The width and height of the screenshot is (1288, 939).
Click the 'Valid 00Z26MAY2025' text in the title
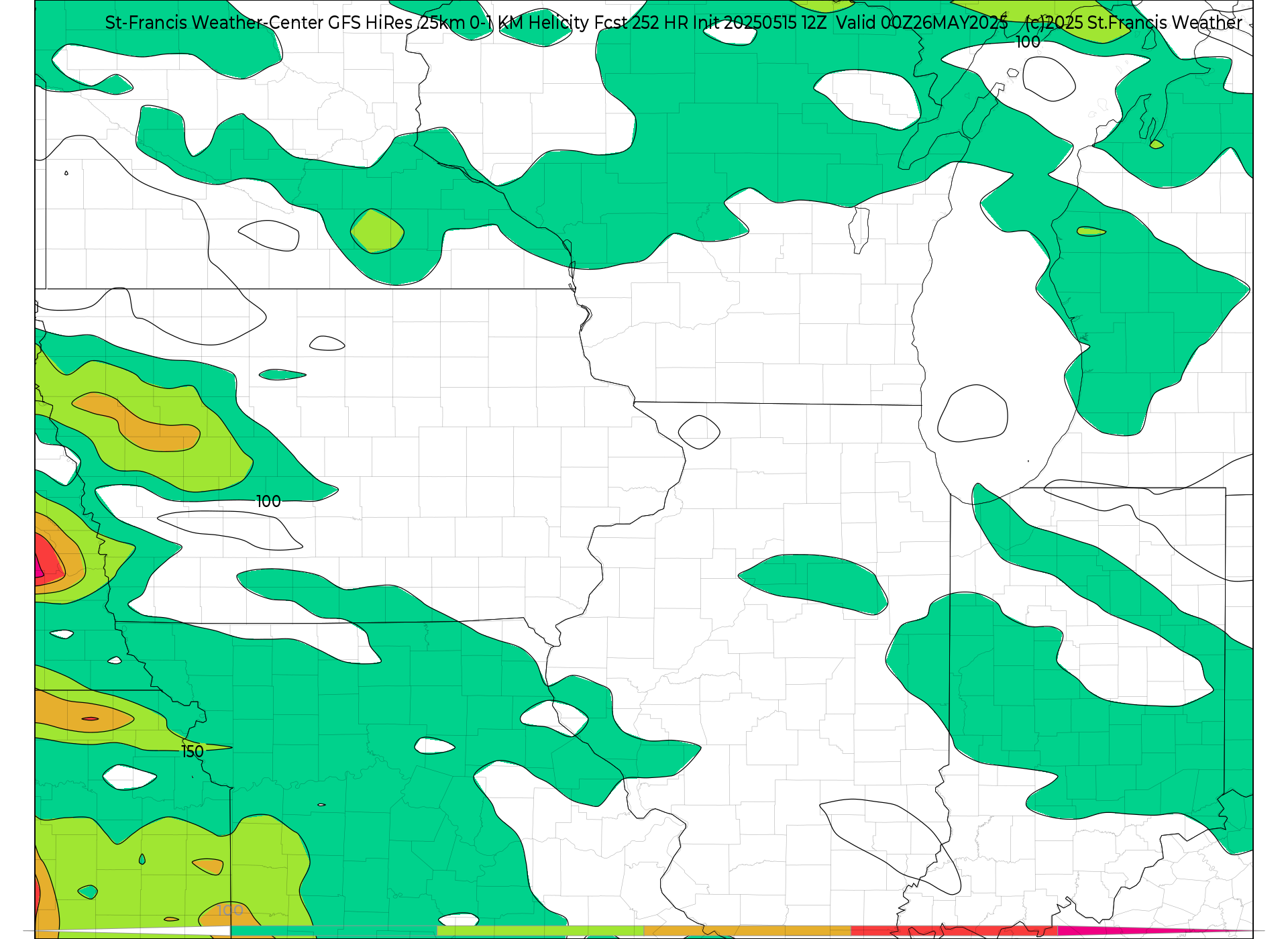click(x=922, y=23)
